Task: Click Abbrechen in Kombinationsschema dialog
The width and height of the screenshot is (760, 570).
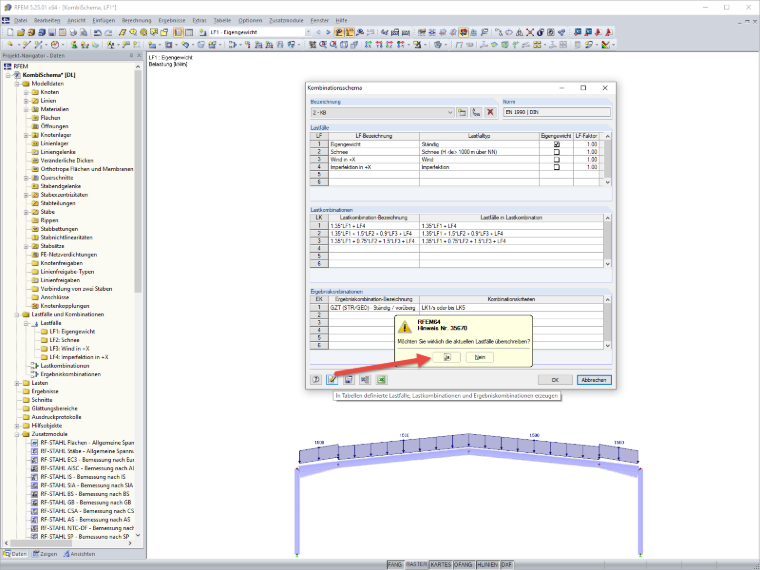Action: (594, 380)
